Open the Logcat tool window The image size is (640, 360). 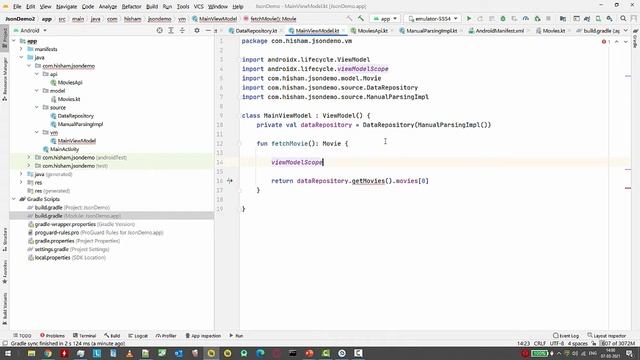(138, 336)
